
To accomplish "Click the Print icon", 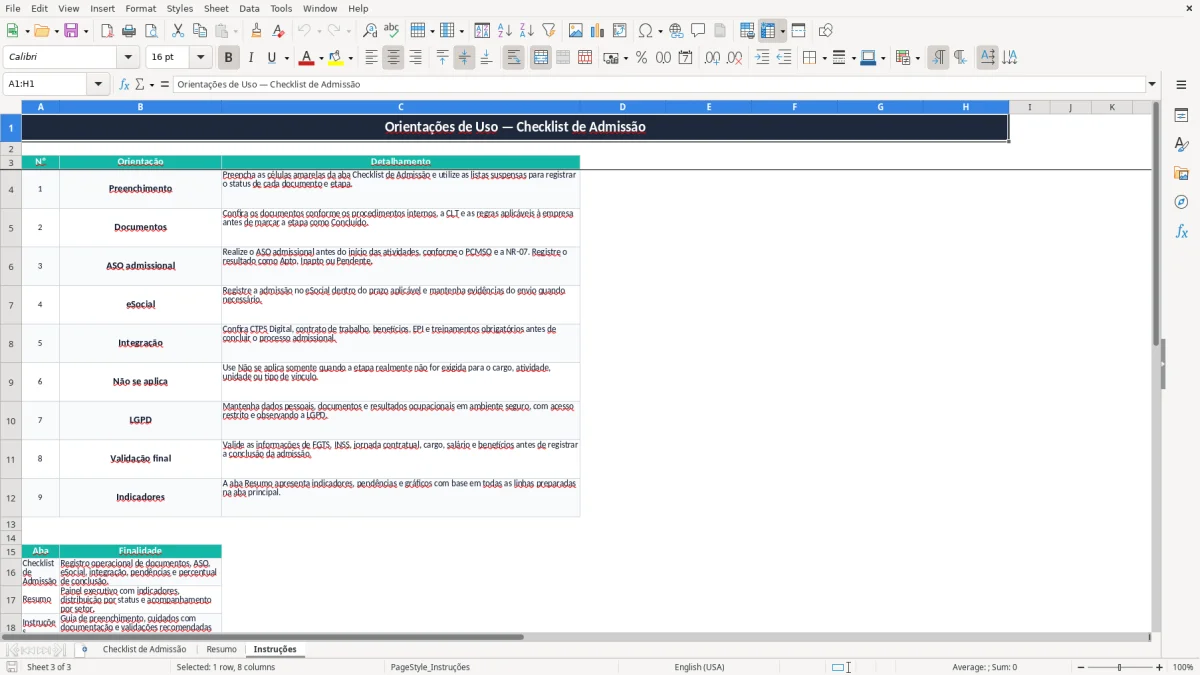I will pos(129,31).
